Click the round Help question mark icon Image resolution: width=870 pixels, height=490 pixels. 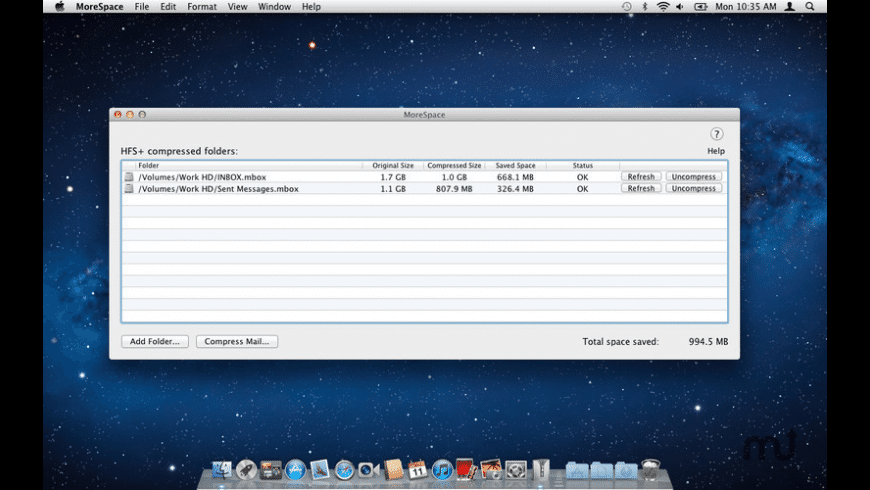(716, 134)
